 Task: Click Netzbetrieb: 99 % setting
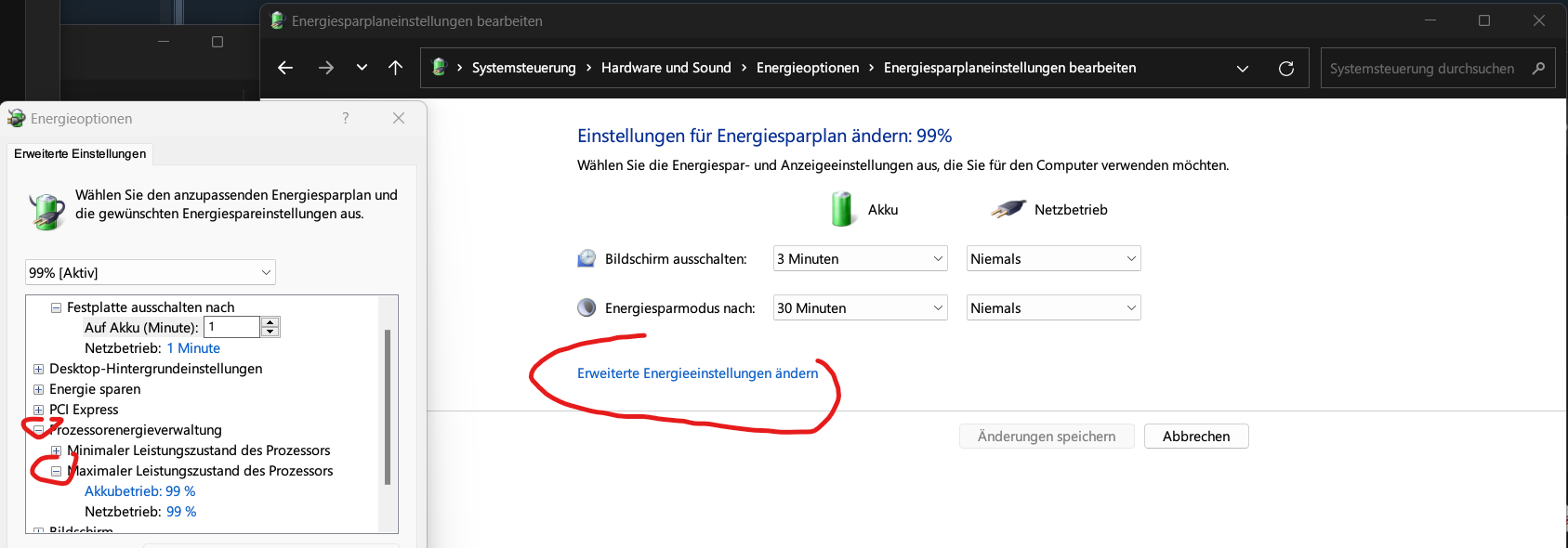pyautogui.click(x=140, y=512)
